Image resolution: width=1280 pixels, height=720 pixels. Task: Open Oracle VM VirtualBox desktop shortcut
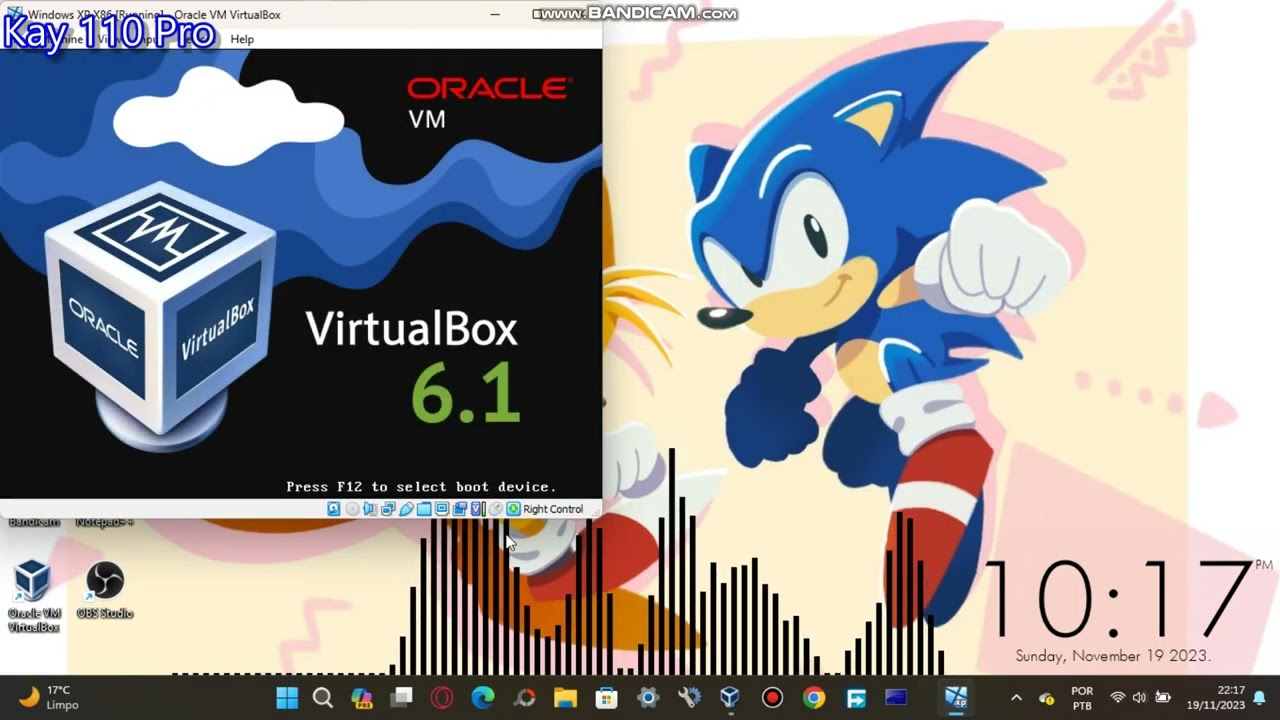[x=33, y=595]
